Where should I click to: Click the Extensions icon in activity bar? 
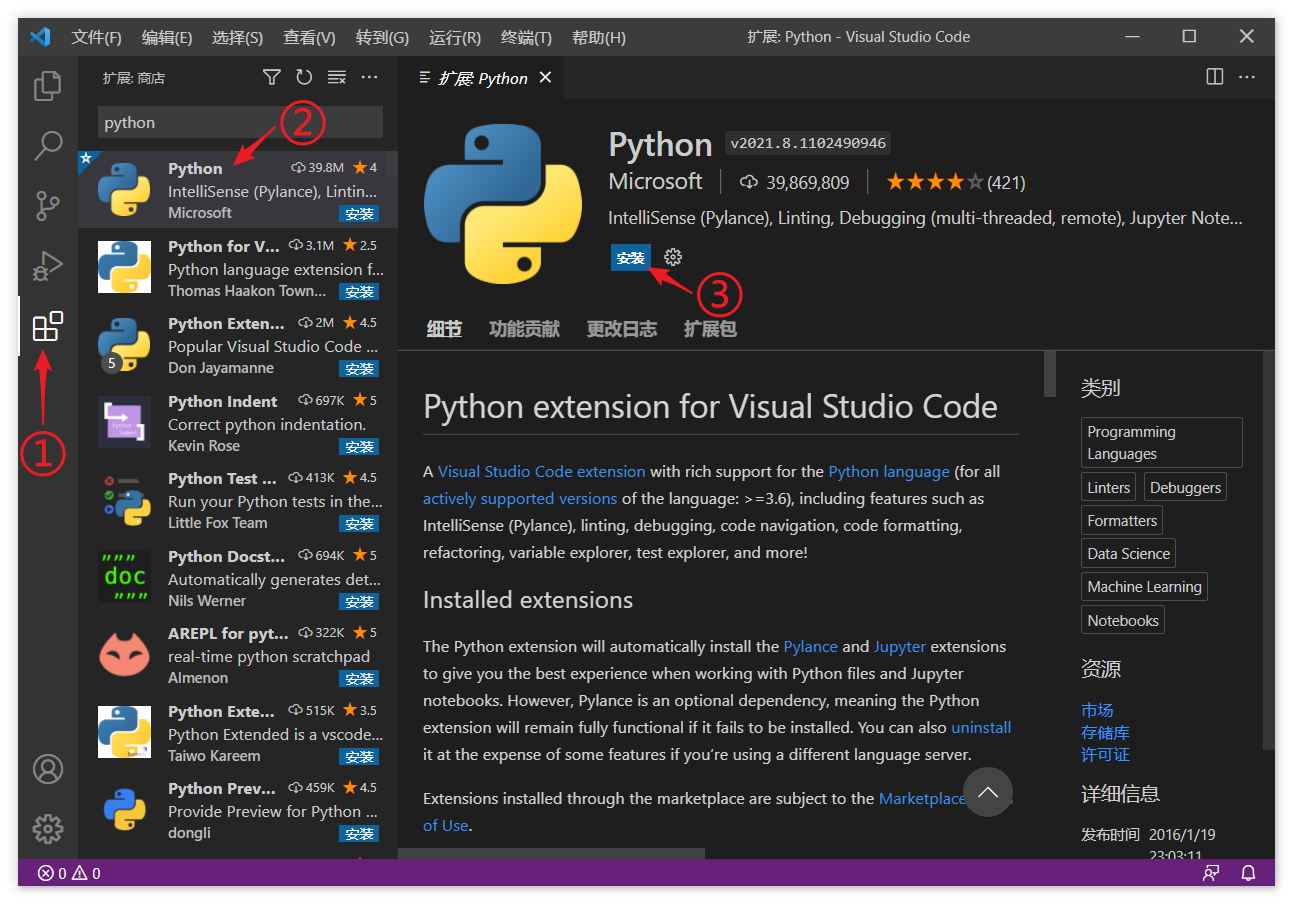click(x=48, y=326)
